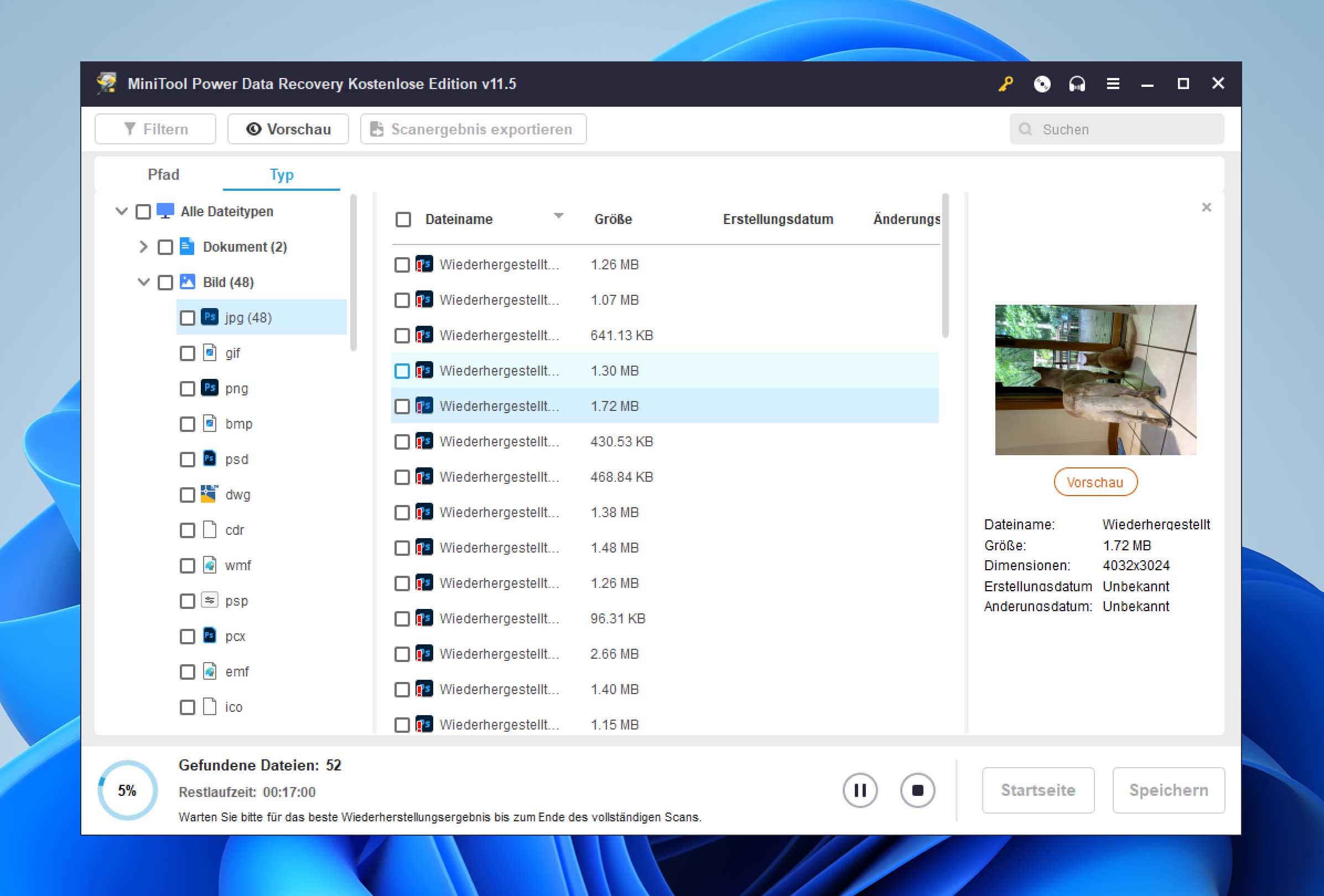Click file icon of 96.31 KB row
1324x896 pixels.
tap(424, 618)
